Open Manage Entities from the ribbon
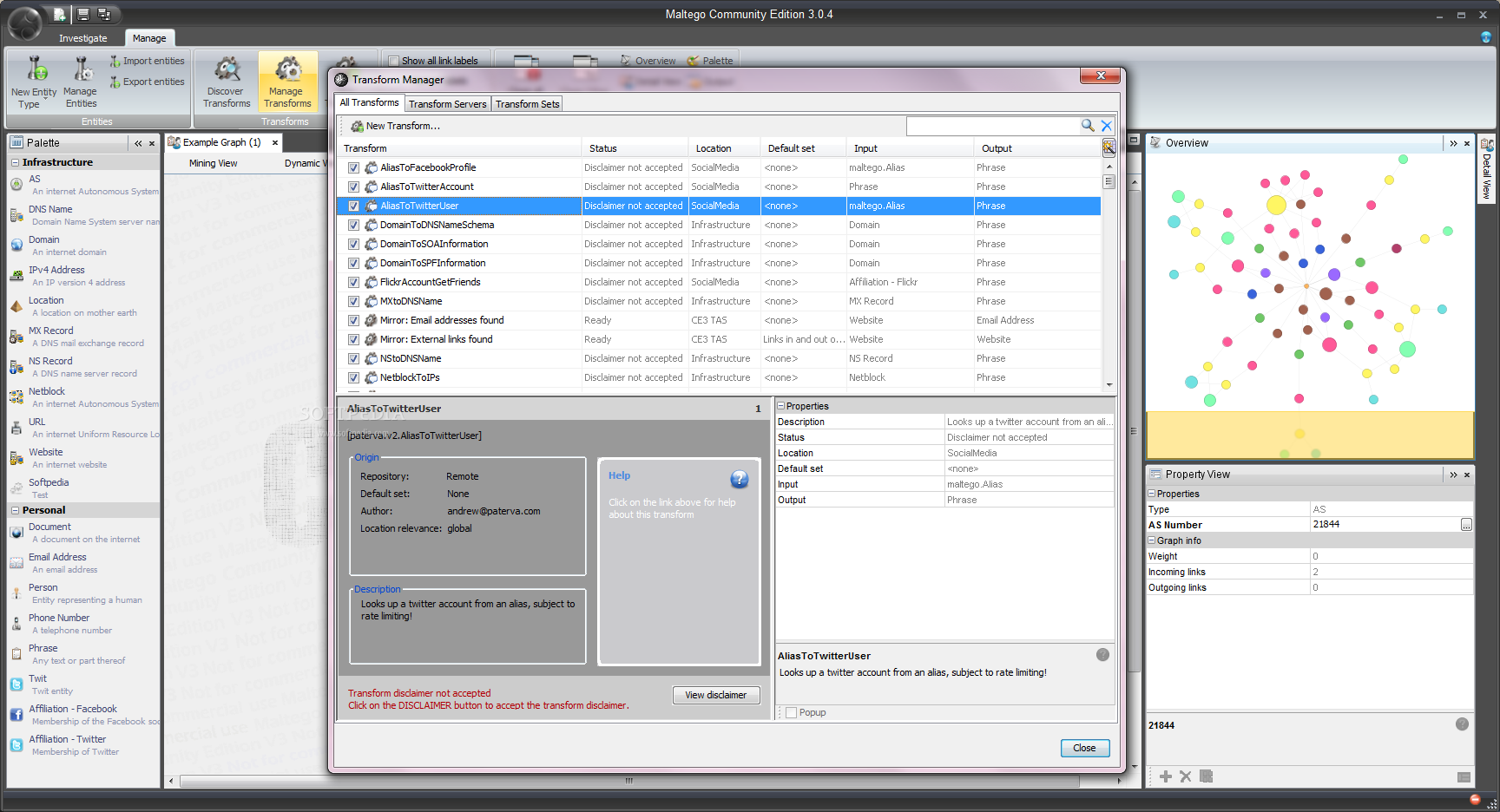Screen dimensions: 1500x812 tap(80, 82)
